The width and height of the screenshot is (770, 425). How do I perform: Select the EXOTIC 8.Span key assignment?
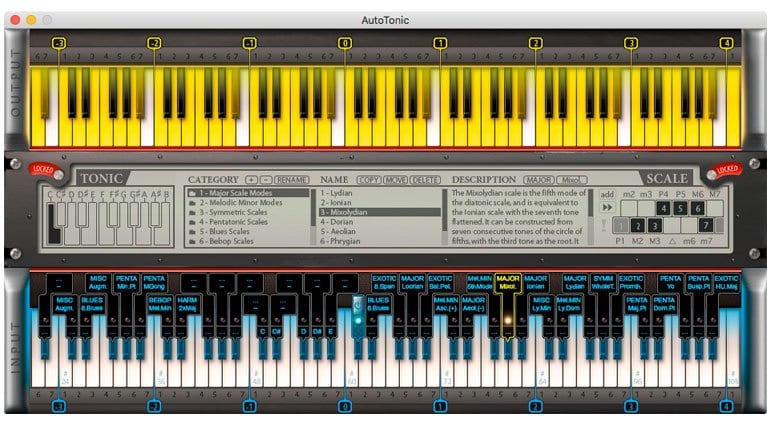384,283
